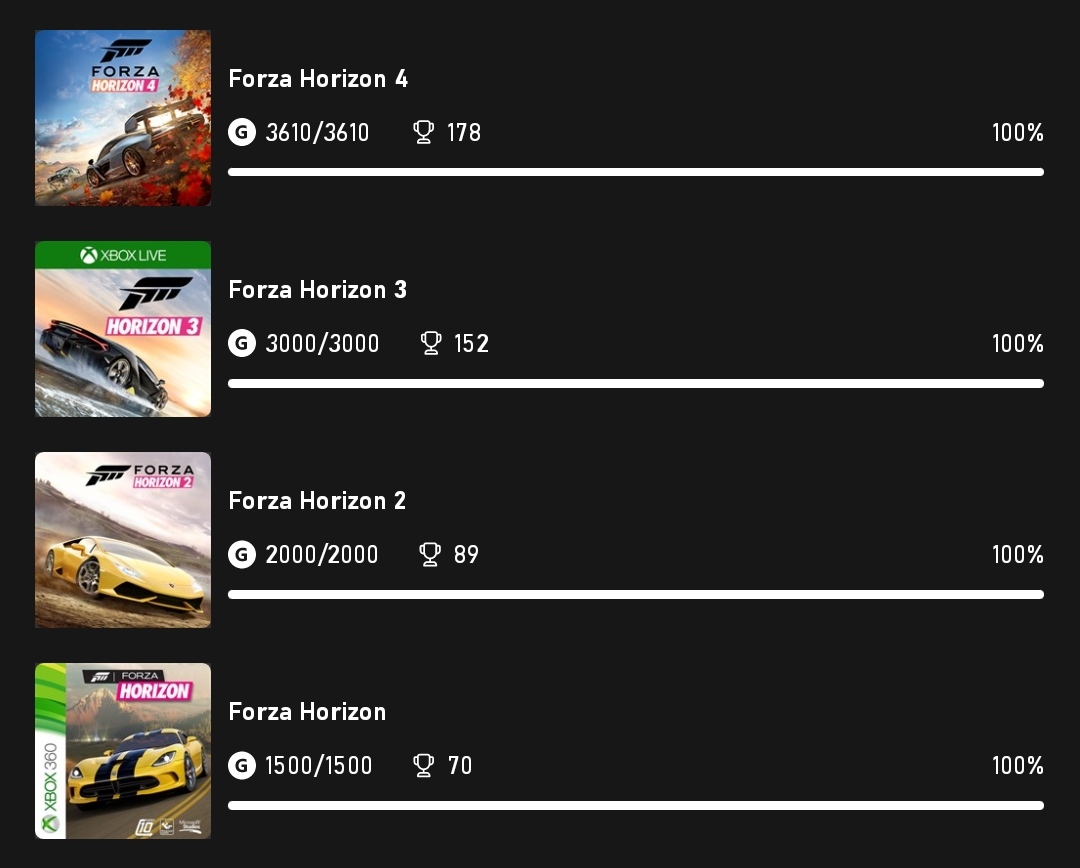Select the gamerscore icon showing 2000/2000

pos(241,554)
